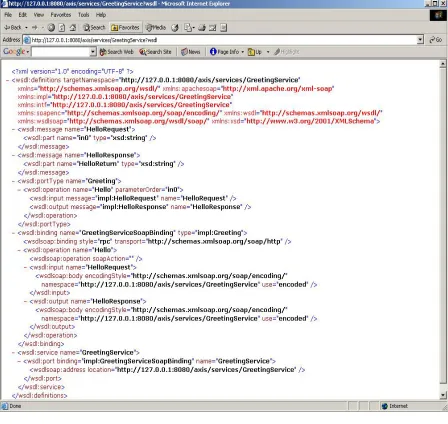Image resolution: width=448 pixels, height=424 pixels.
Task: Collapse the wsdl:definitions root node
Action: click(7, 80)
